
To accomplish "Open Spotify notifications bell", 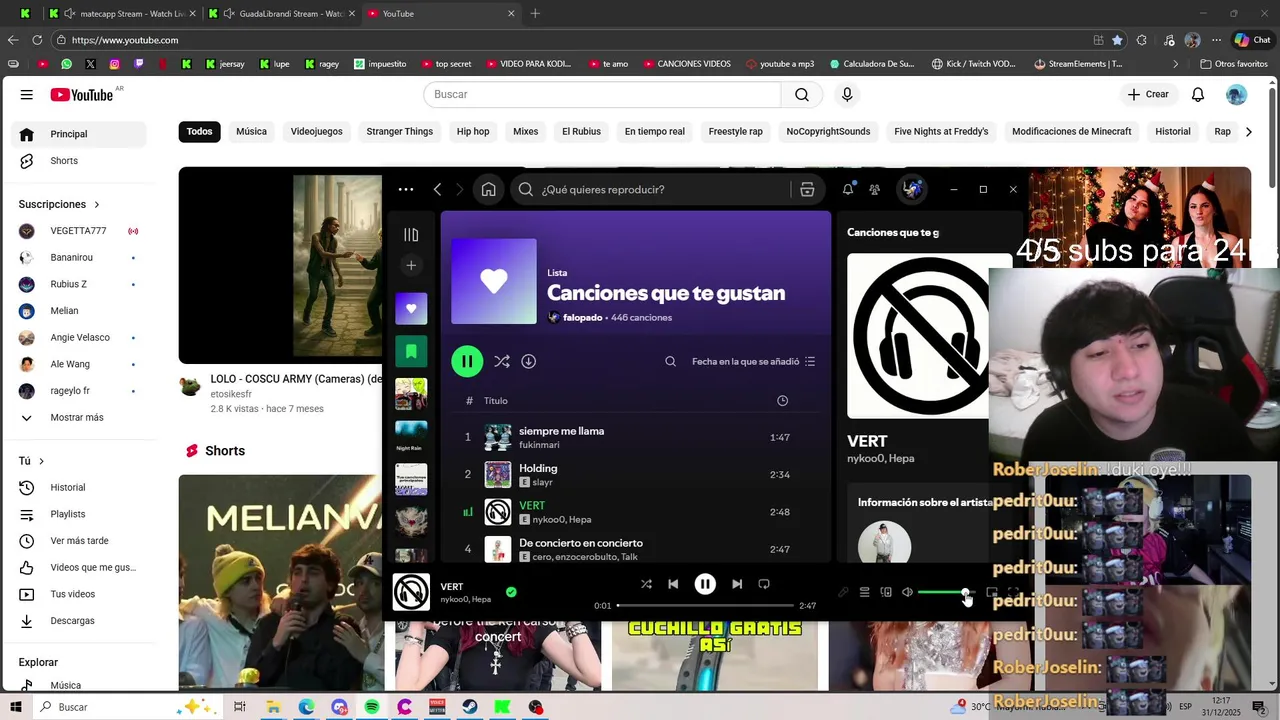I will [848, 189].
